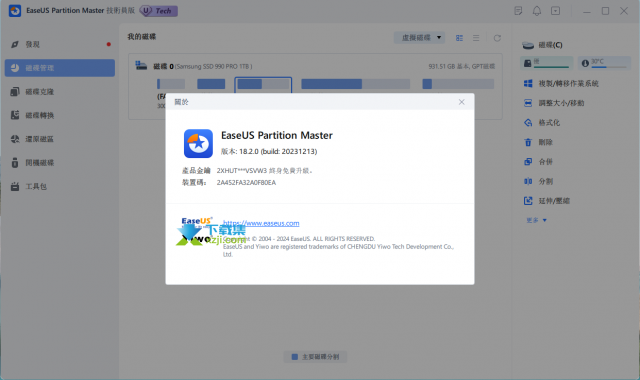Viewport: 640px width, 380px height.
Task: Select the highlighted third partition bar
Action: point(263,84)
